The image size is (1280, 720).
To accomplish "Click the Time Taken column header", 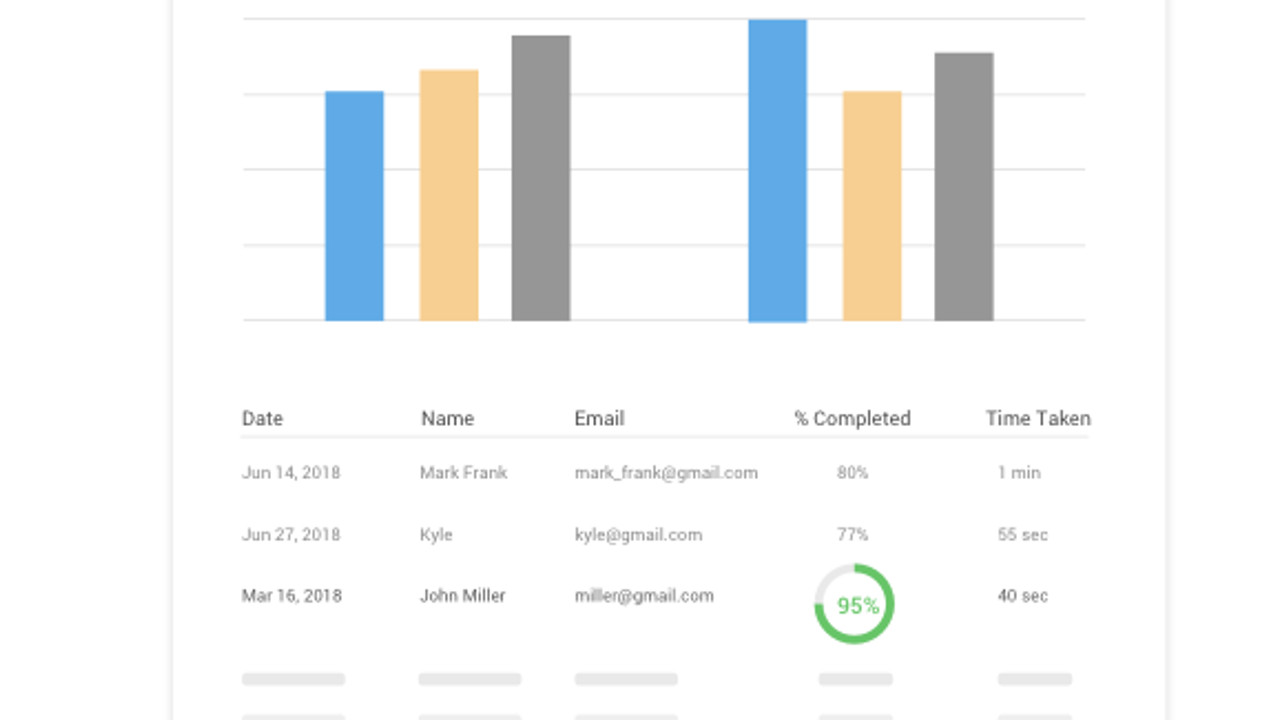I will click(x=1038, y=419).
